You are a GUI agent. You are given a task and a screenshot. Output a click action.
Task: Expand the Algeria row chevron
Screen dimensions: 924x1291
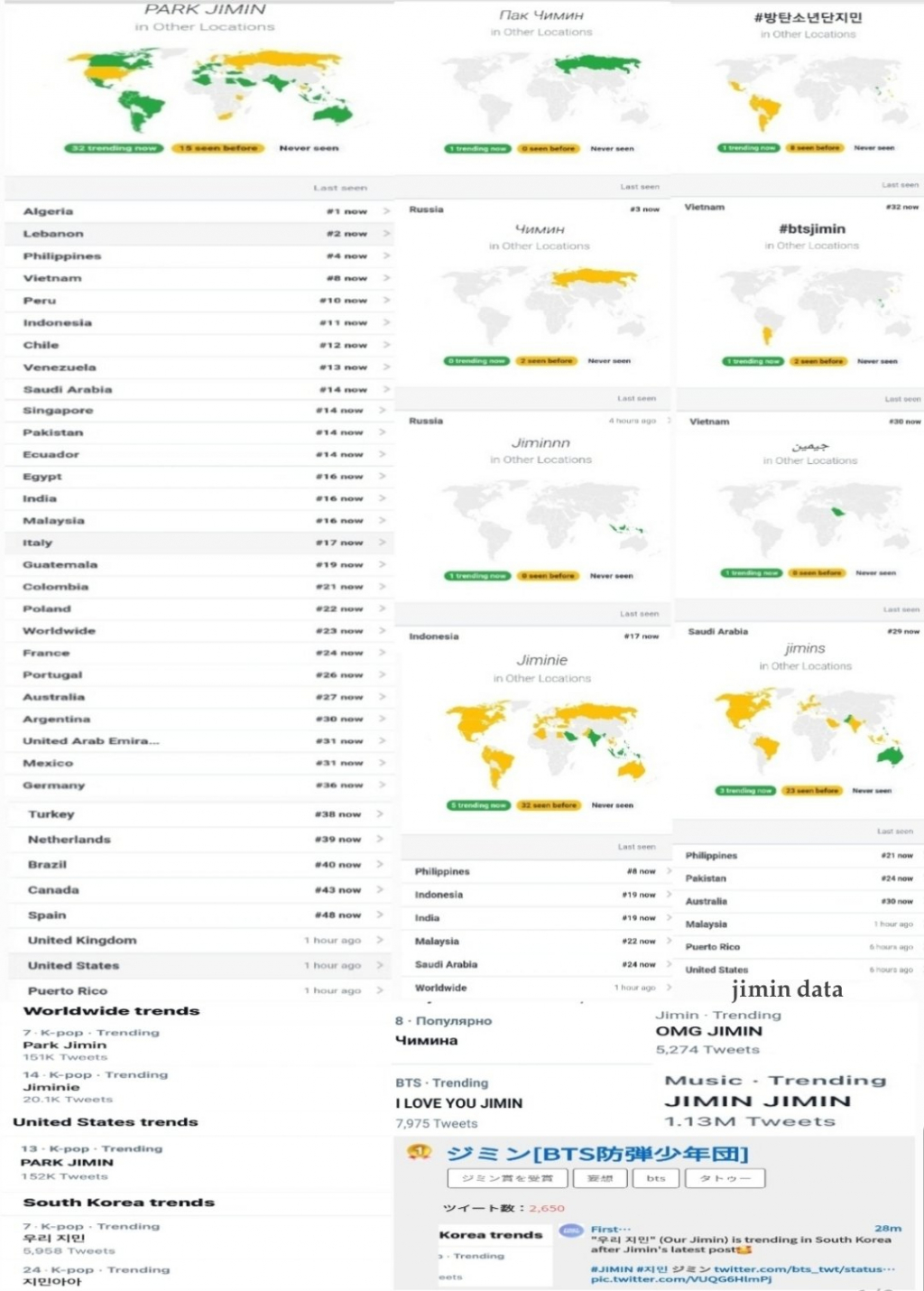tap(387, 211)
